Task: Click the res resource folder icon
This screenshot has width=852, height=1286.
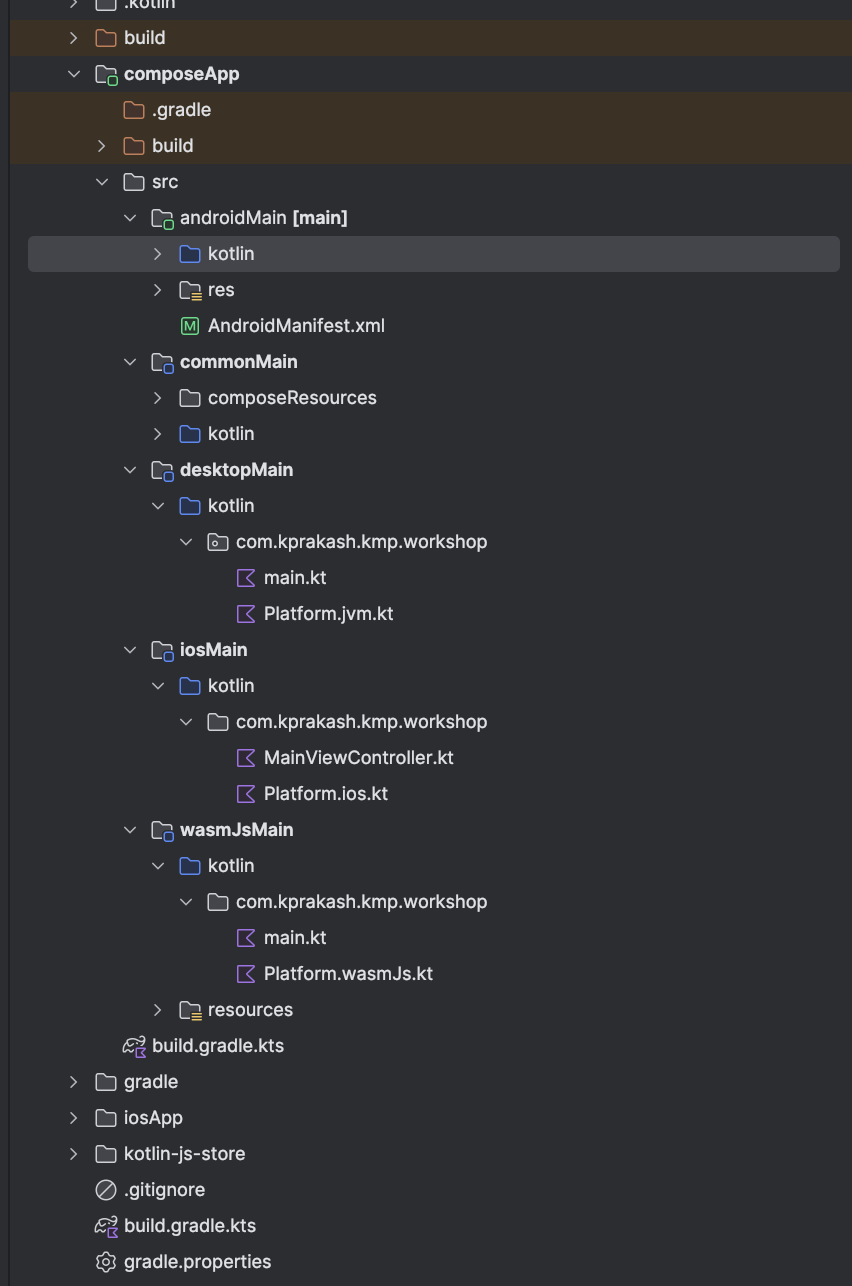Action: [190, 290]
